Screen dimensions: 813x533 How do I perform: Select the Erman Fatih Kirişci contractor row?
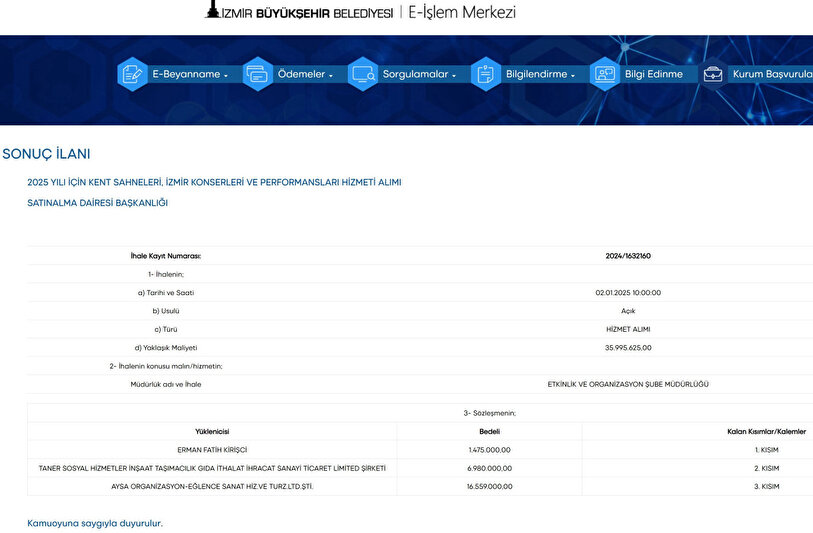[x=212, y=450]
